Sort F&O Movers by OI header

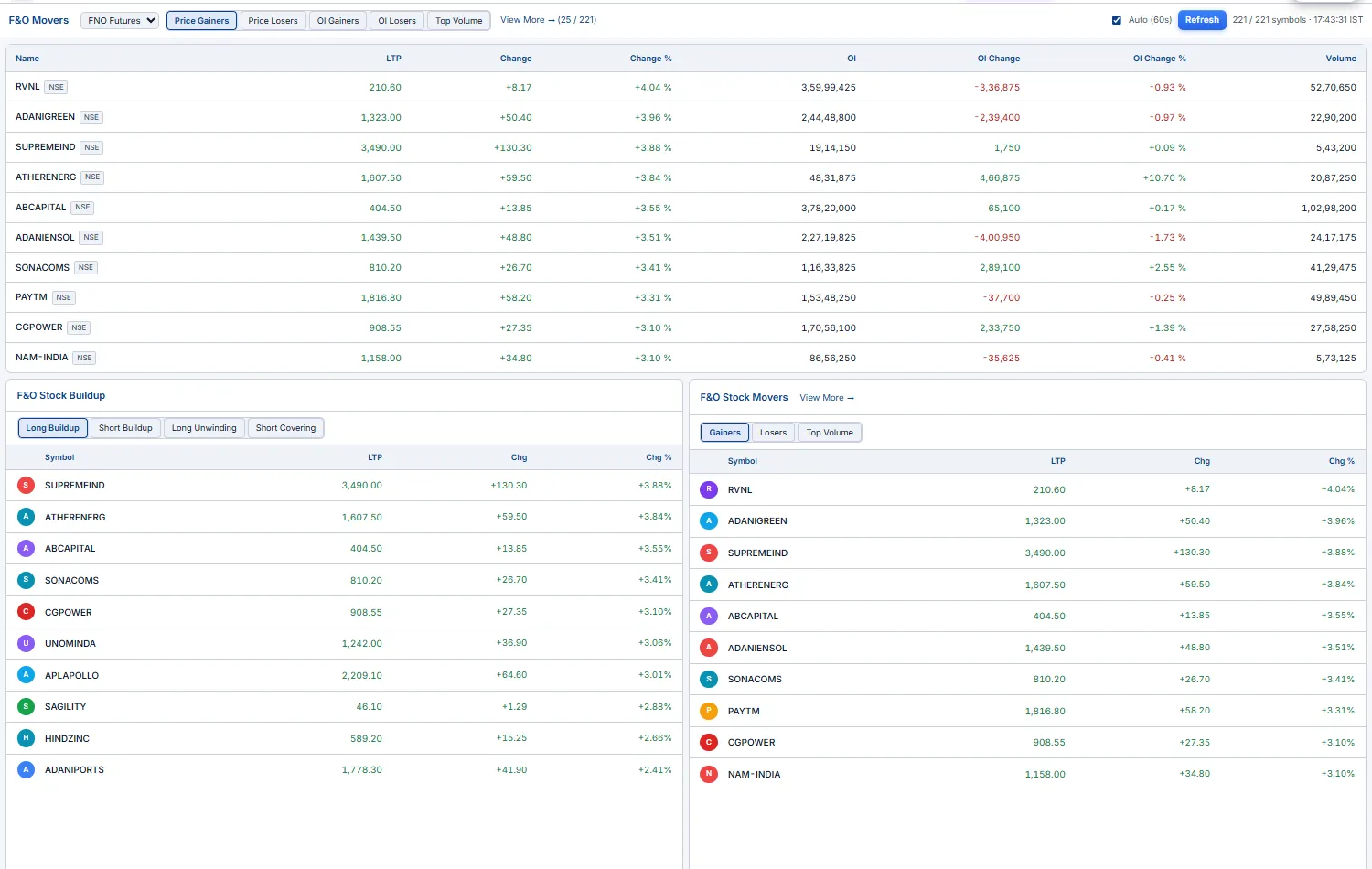coord(852,59)
